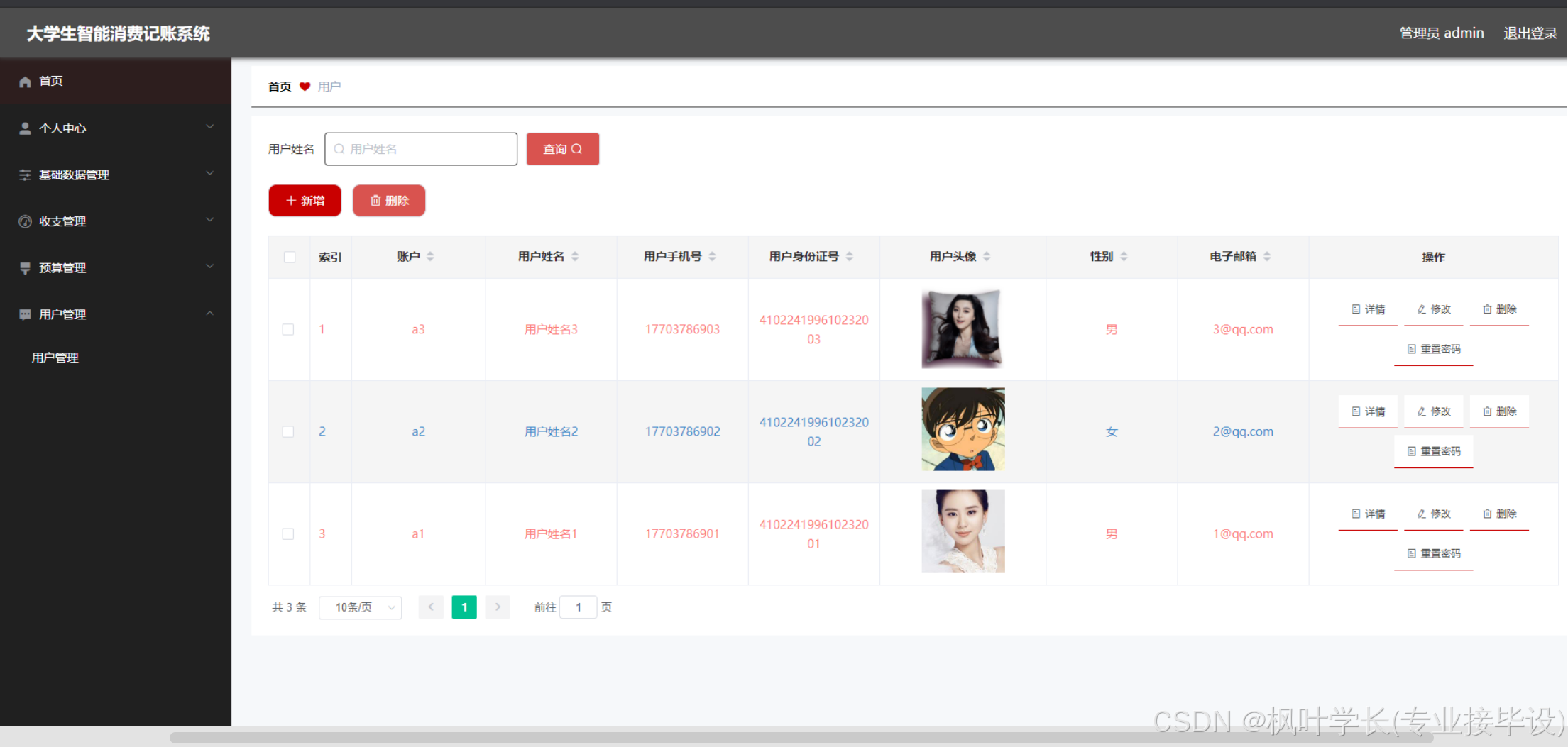Click the bulk 删除 button above table
Screen dimensions: 1568x747
[x=389, y=201]
